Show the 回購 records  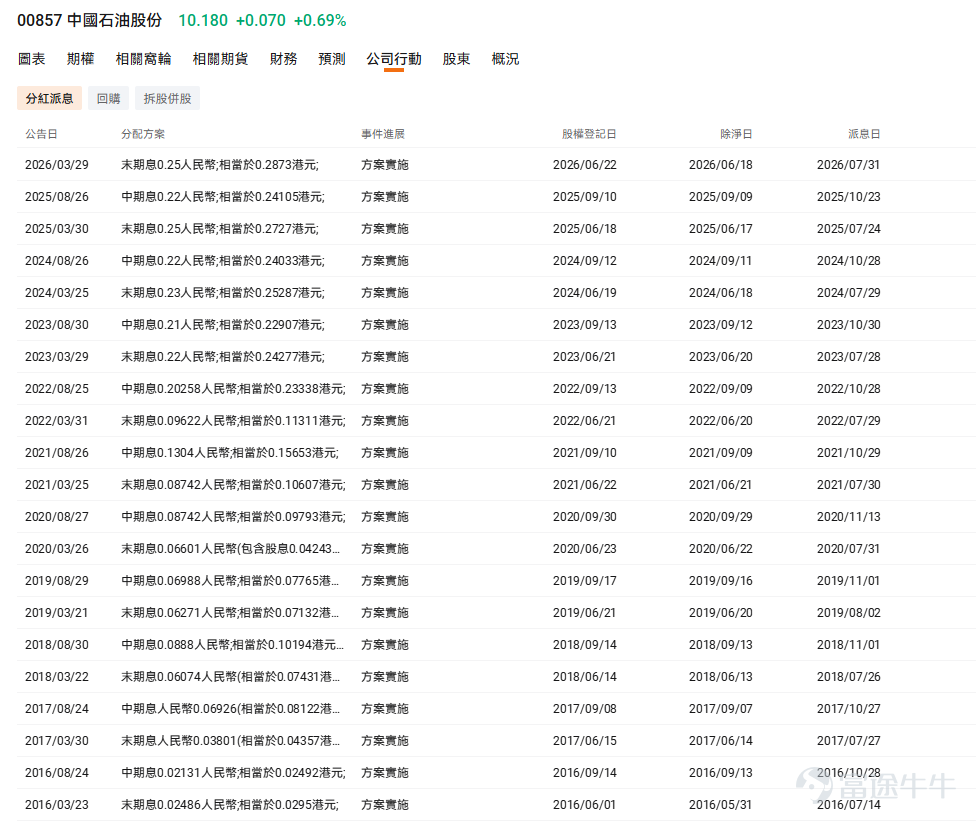pos(108,98)
